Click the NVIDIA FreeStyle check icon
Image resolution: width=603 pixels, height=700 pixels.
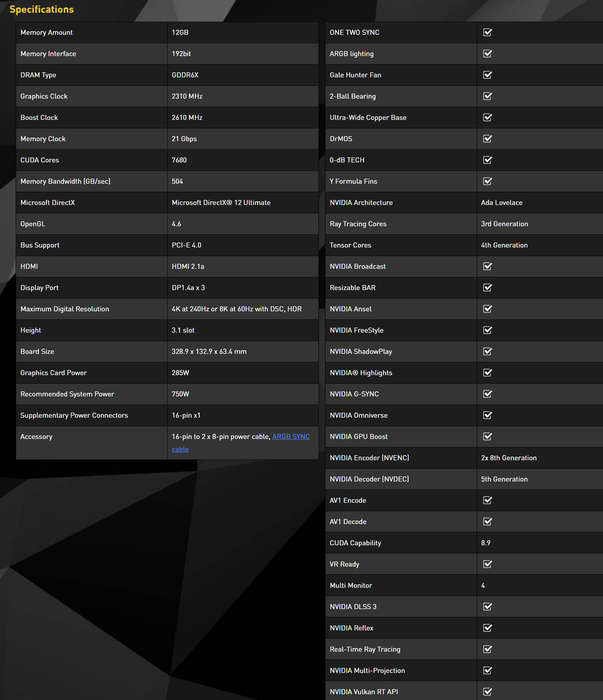(487, 330)
